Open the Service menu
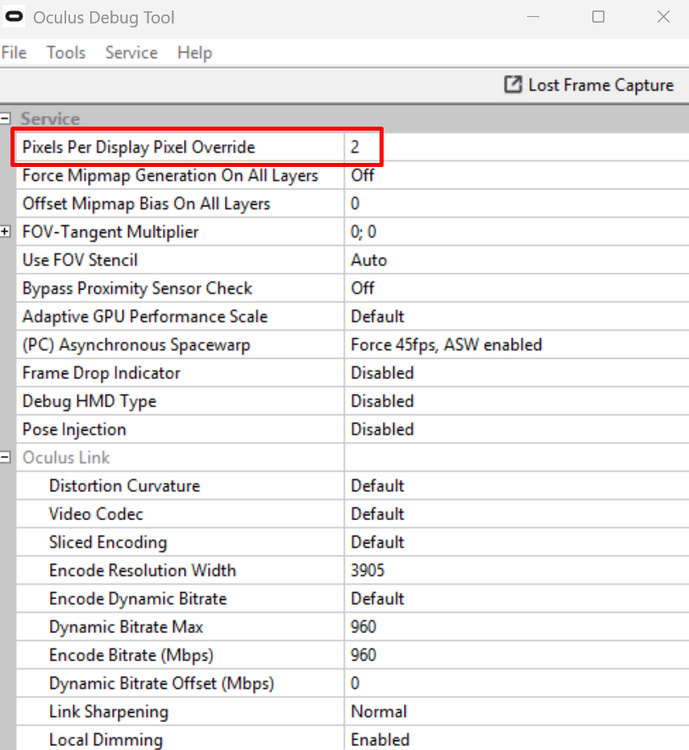This screenshot has width=689, height=750. point(131,53)
